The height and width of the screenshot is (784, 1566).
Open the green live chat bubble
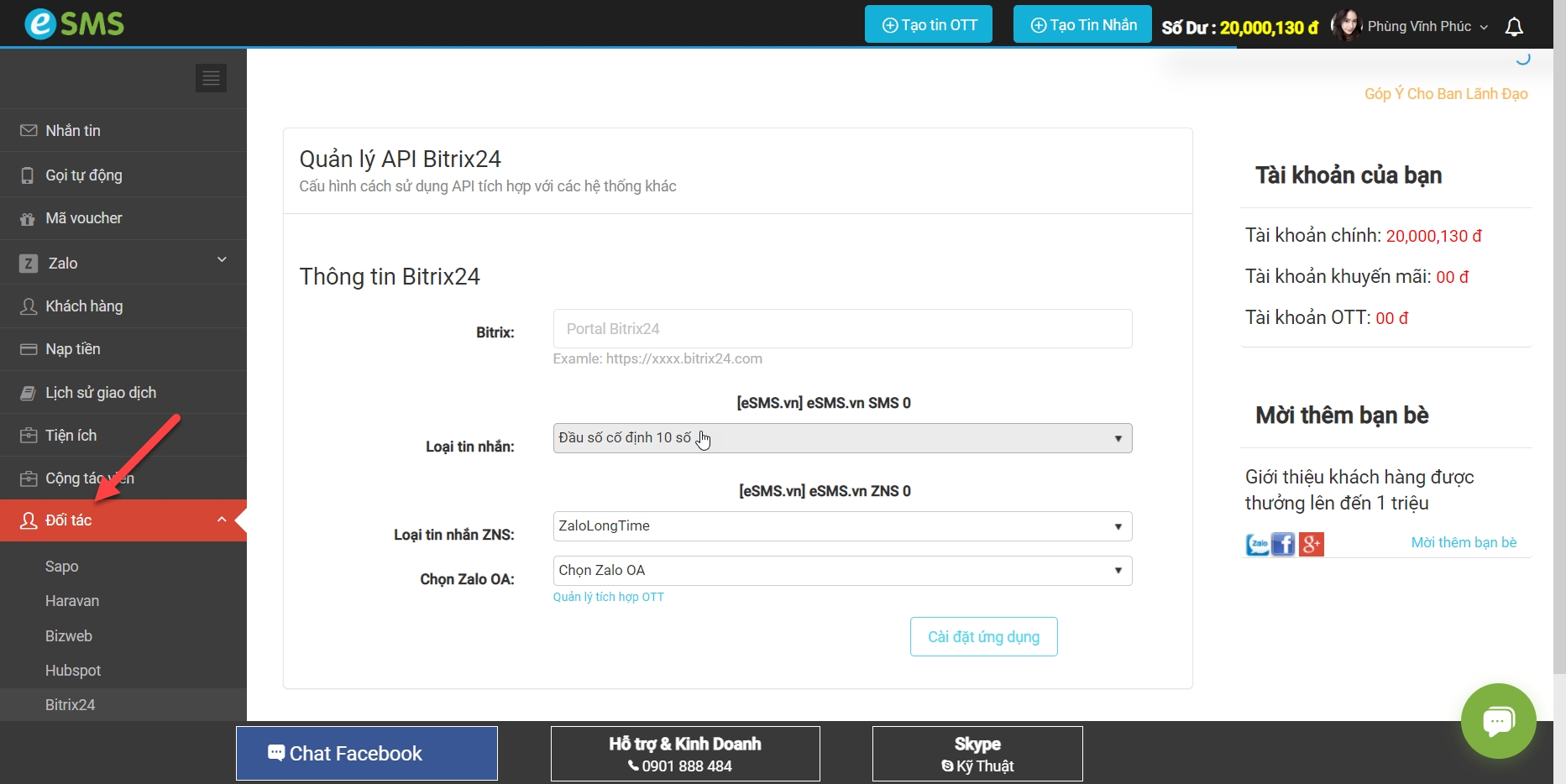[1498, 720]
